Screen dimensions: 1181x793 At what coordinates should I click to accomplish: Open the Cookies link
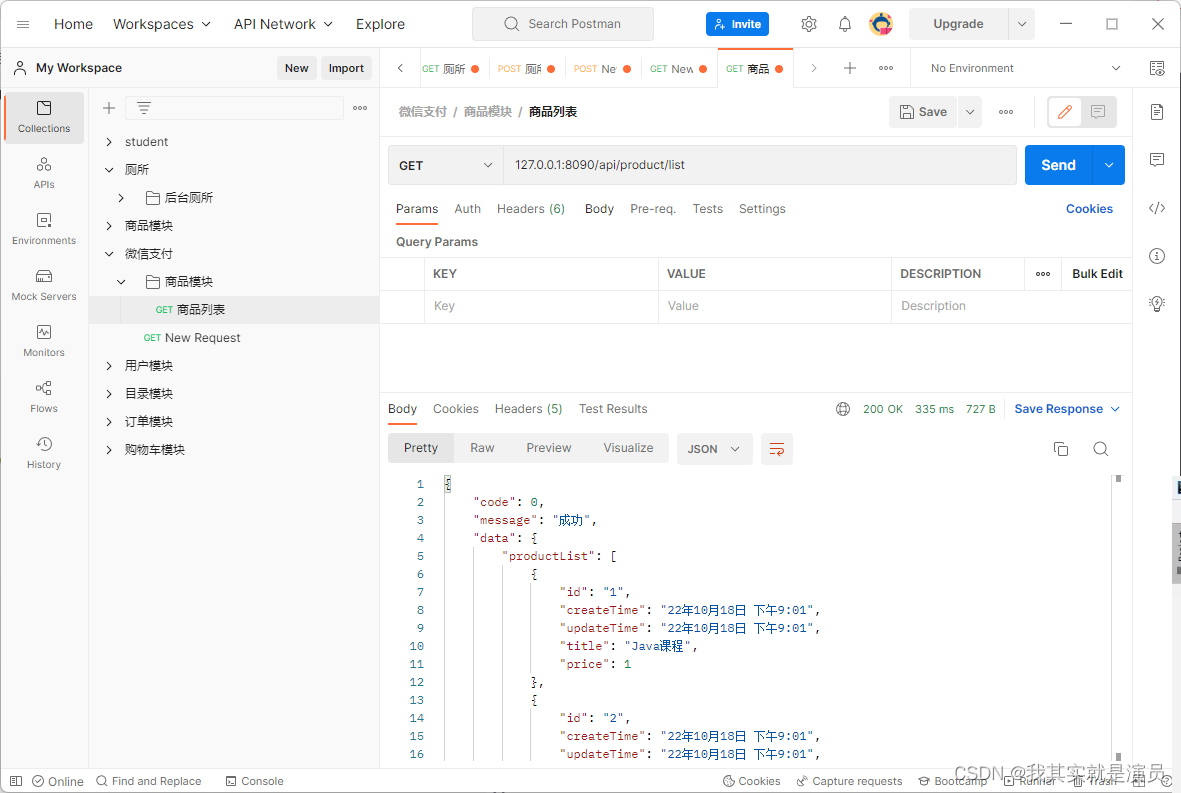point(1088,209)
